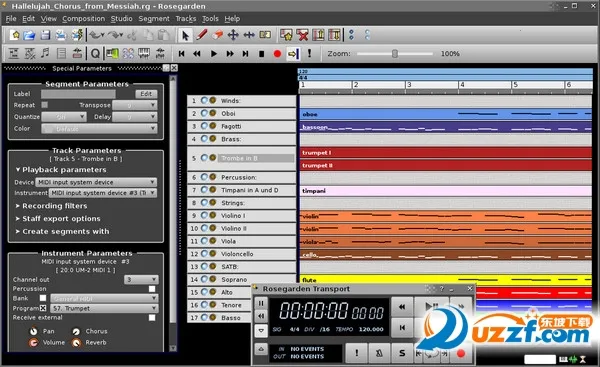Viewport: 600px width, 367px height.
Task: Open the Segment menu
Action: click(154, 18)
